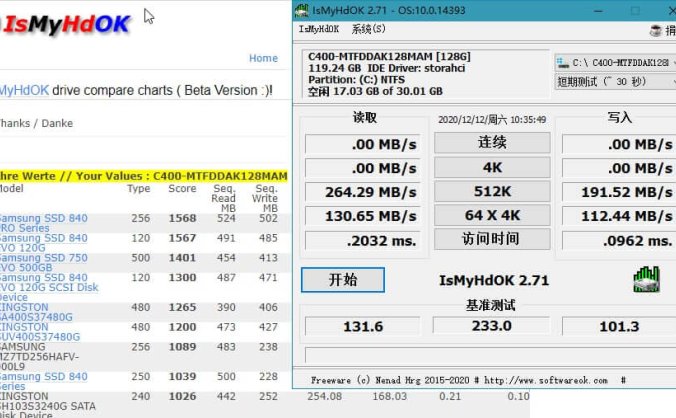Open the C:\ C400-MTFDDAK128 drive dropdown
This screenshot has width=676, height=418.
pyautogui.click(x=615, y=63)
